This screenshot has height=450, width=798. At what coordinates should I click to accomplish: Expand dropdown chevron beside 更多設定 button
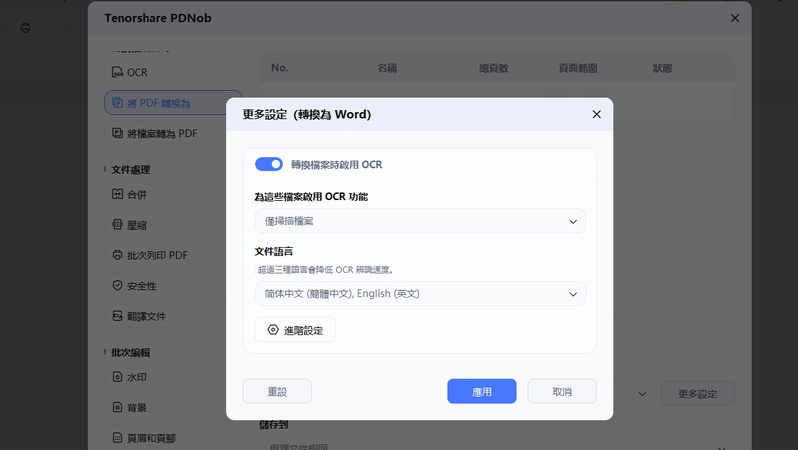point(642,394)
